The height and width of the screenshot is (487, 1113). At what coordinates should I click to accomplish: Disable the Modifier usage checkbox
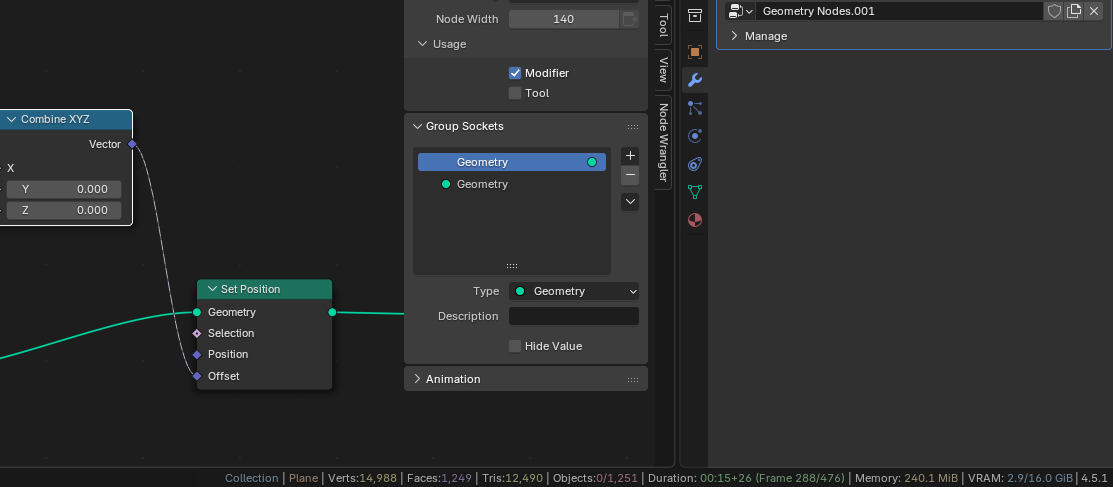click(515, 72)
